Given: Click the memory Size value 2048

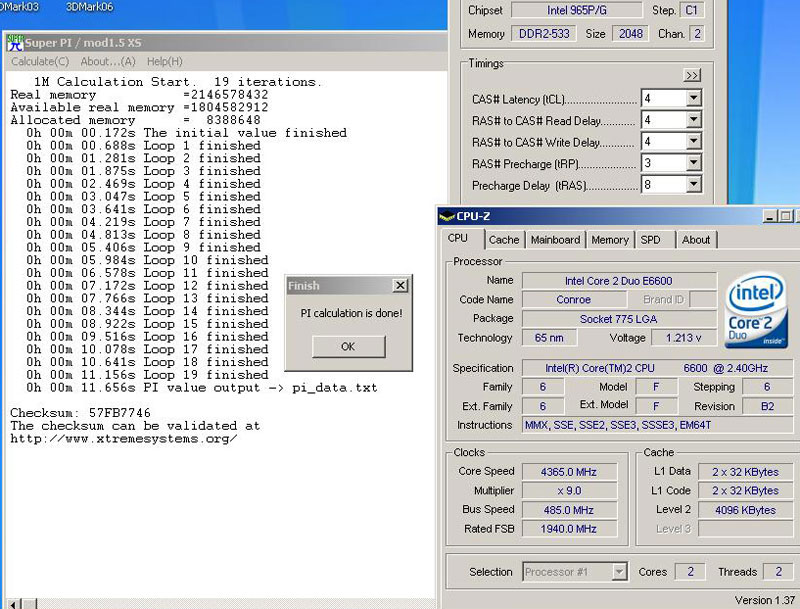Looking at the screenshot, I should pyautogui.click(x=631, y=34).
